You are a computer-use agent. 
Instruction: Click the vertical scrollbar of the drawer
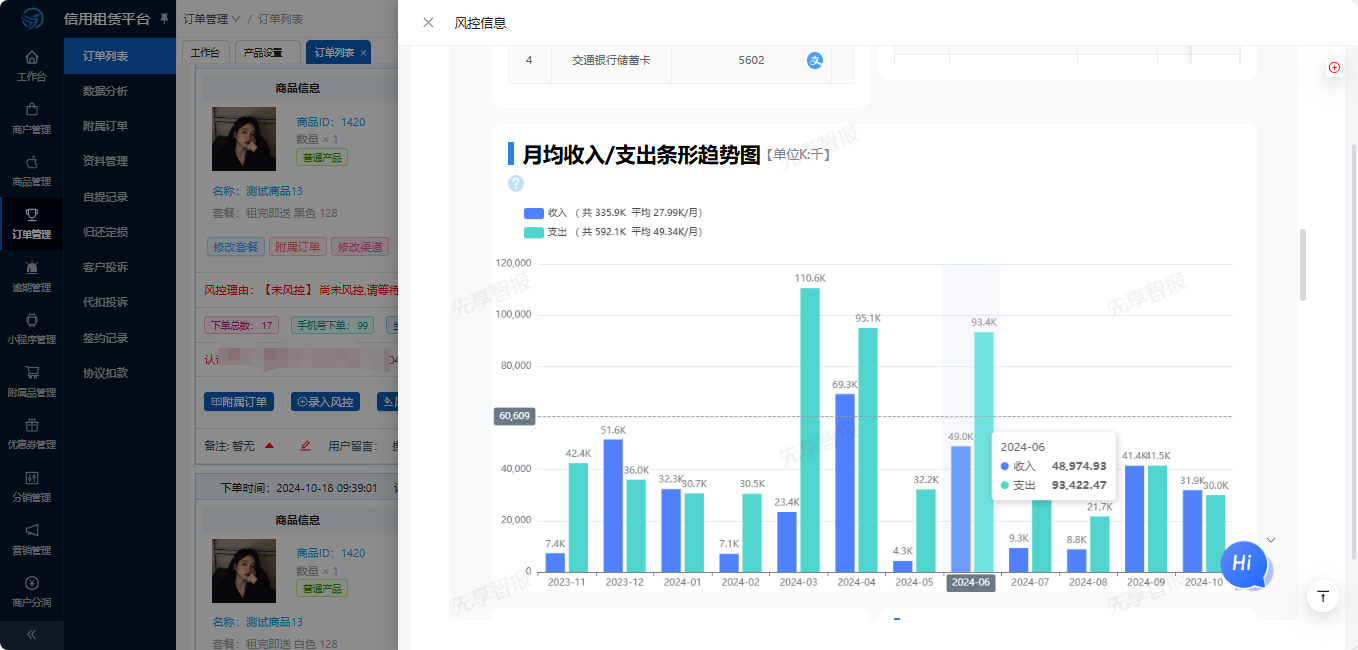[x=1302, y=265]
